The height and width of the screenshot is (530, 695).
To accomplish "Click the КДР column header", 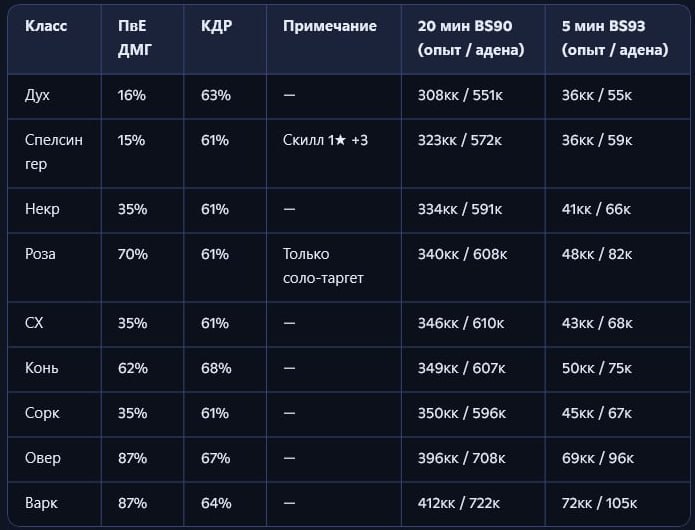I will (x=216, y=26).
